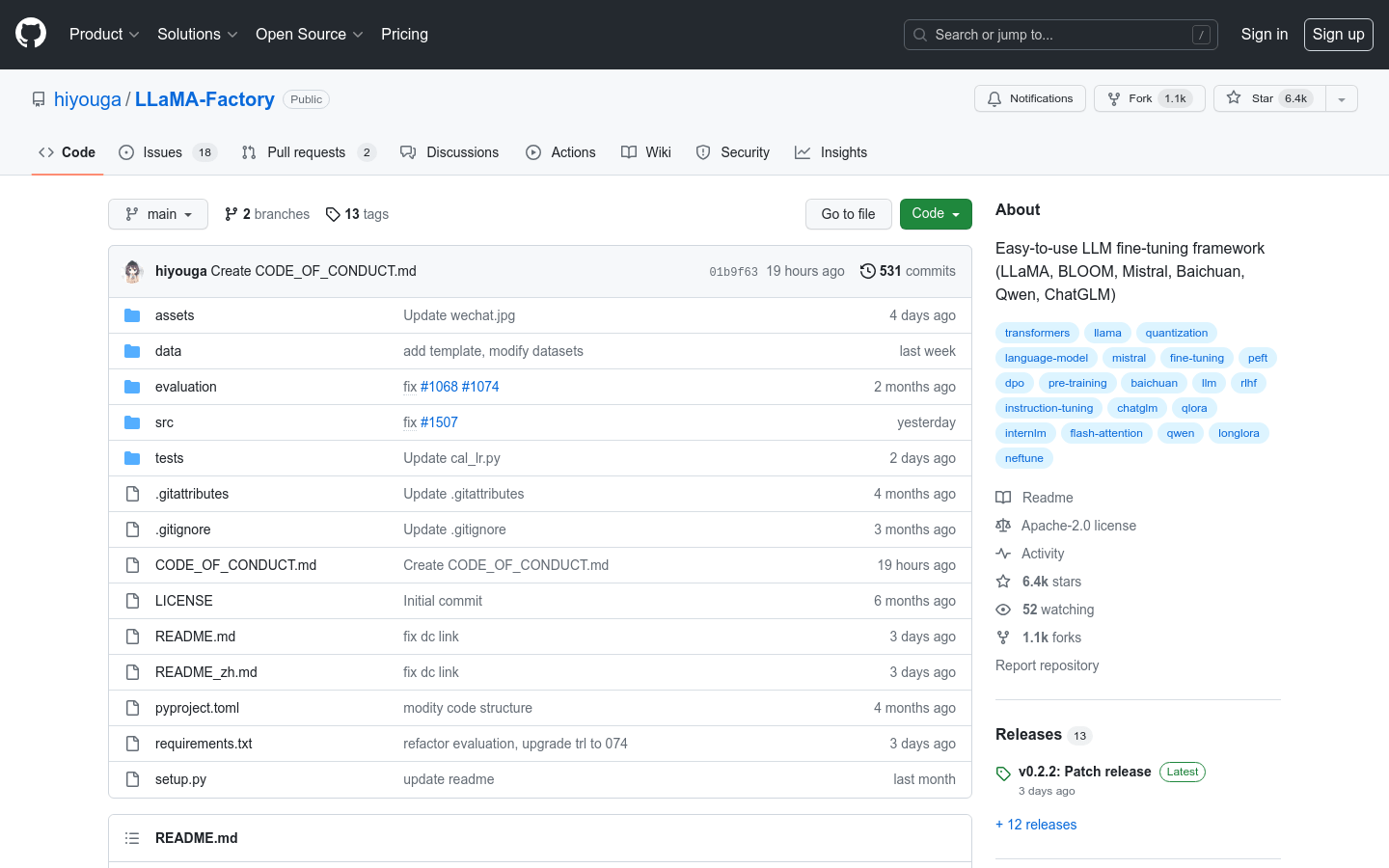The height and width of the screenshot is (868, 1389).
Task: Open issue #1507 link
Action: 439,422
